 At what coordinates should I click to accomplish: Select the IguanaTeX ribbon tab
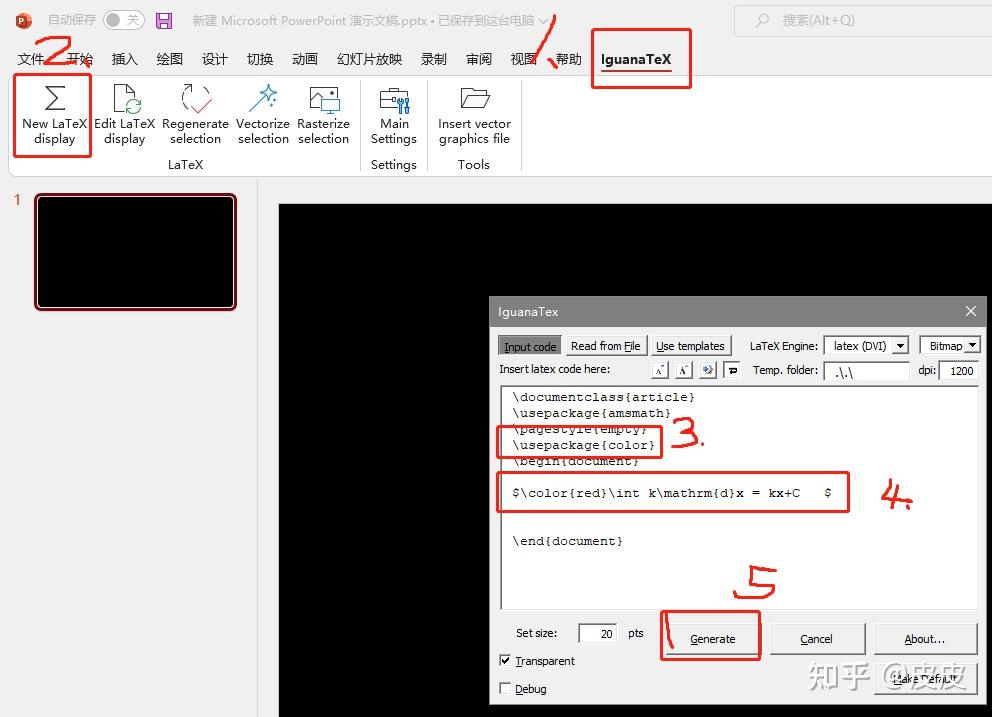pyautogui.click(x=636, y=59)
